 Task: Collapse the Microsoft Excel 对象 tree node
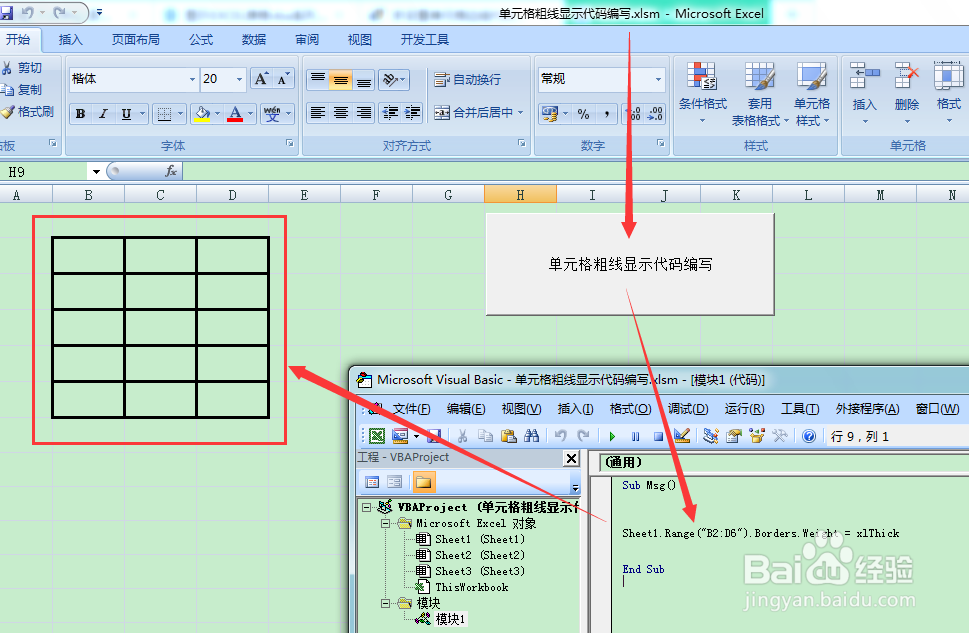pyautogui.click(x=385, y=522)
